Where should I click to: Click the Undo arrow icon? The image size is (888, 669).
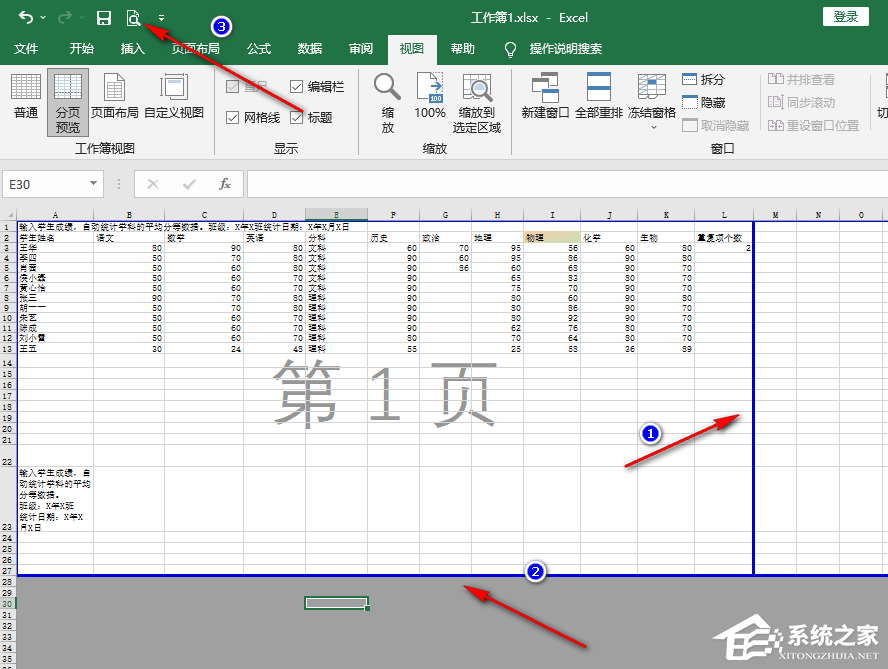click(x=25, y=18)
